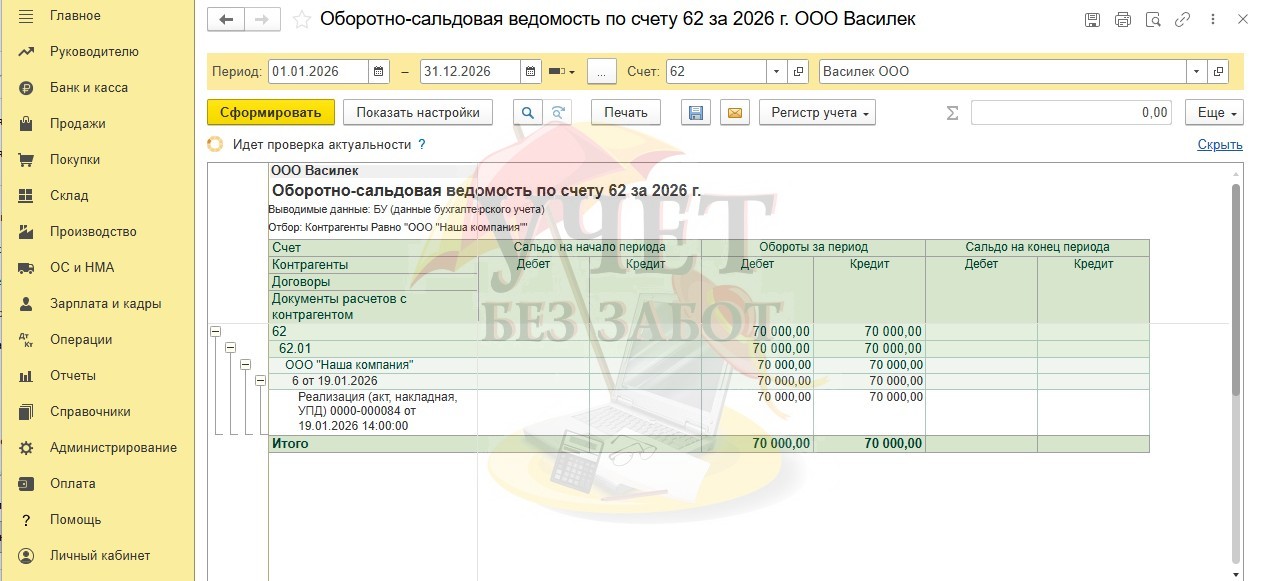This screenshot has height=581, width=1263.
Task: Go forward with the right arrow button
Action: point(262,19)
